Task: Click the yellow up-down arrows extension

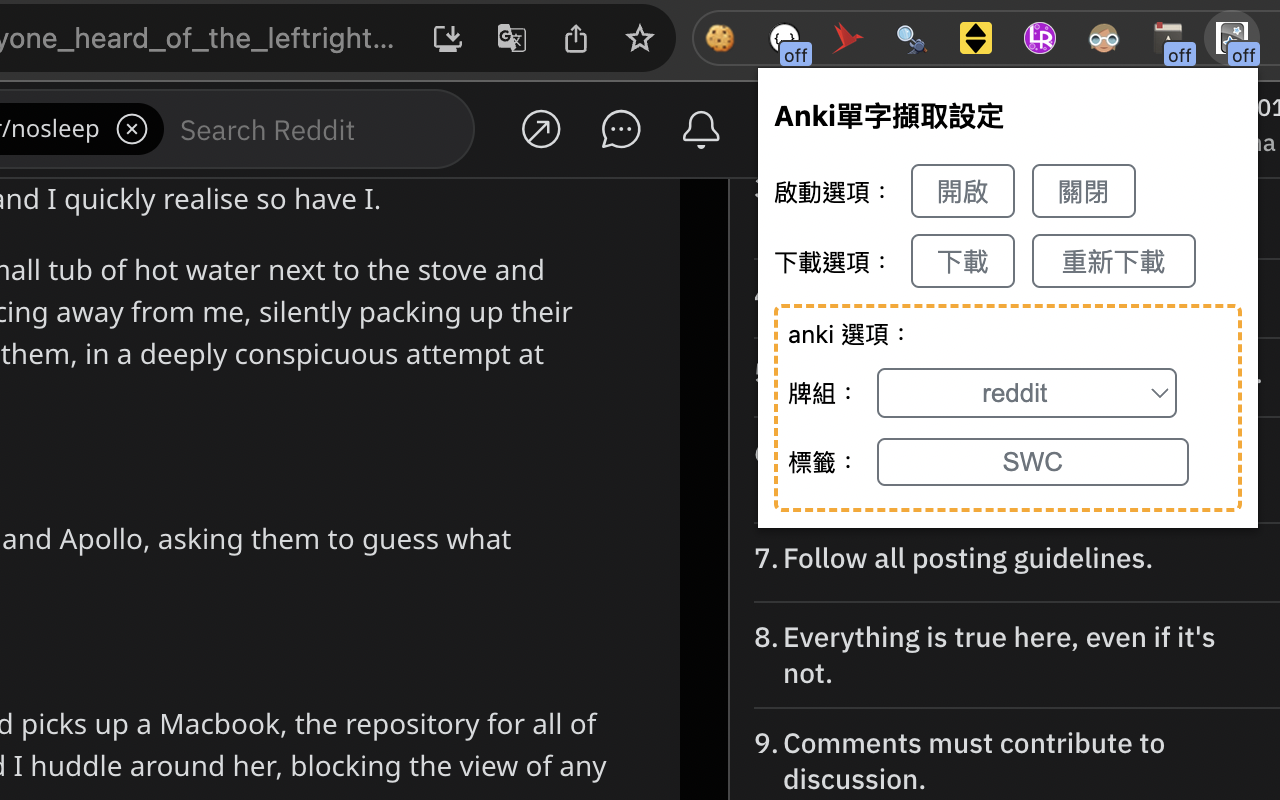Action: coord(976,39)
